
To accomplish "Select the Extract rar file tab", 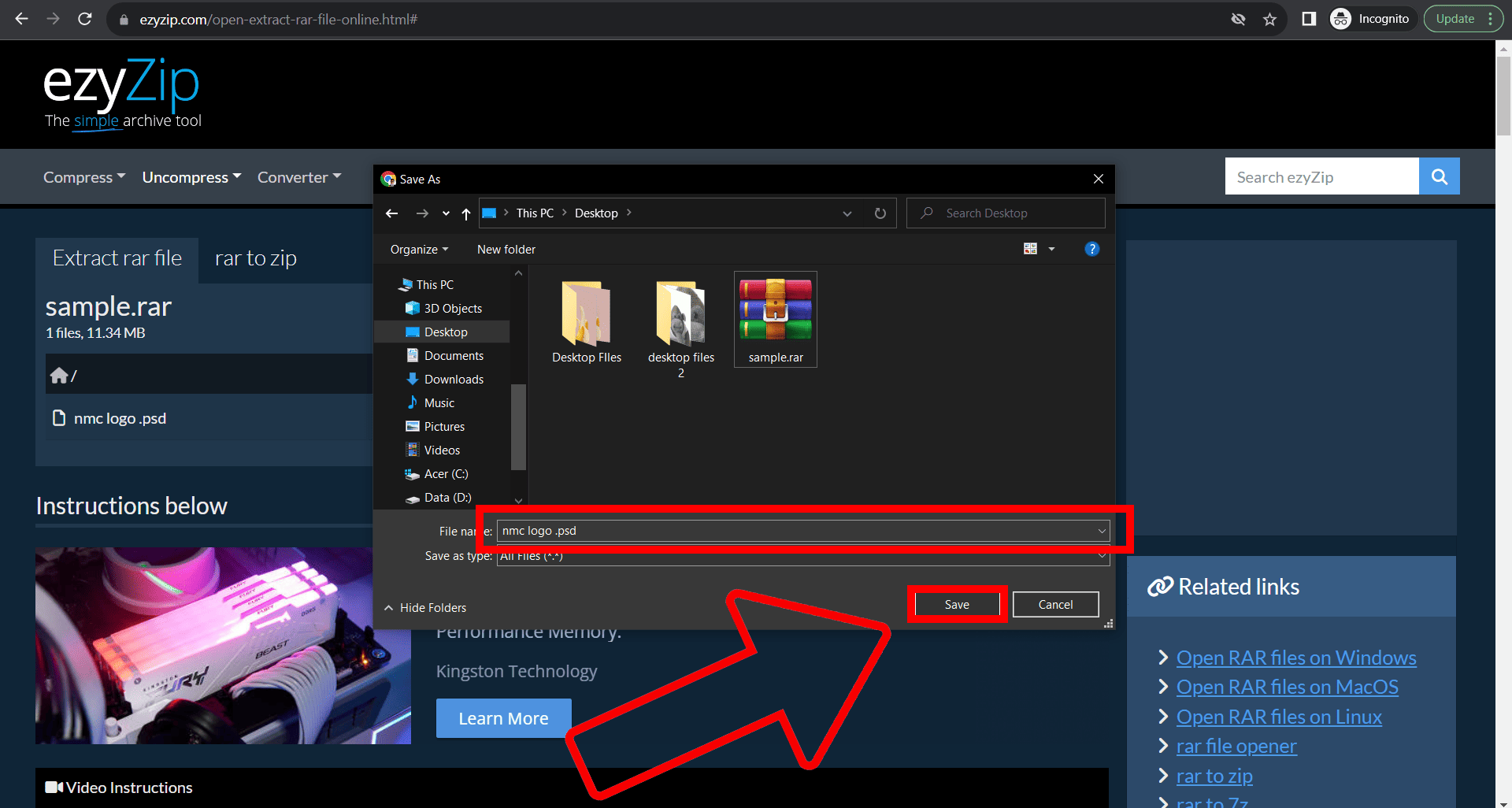I will click(x=117, y=258).
